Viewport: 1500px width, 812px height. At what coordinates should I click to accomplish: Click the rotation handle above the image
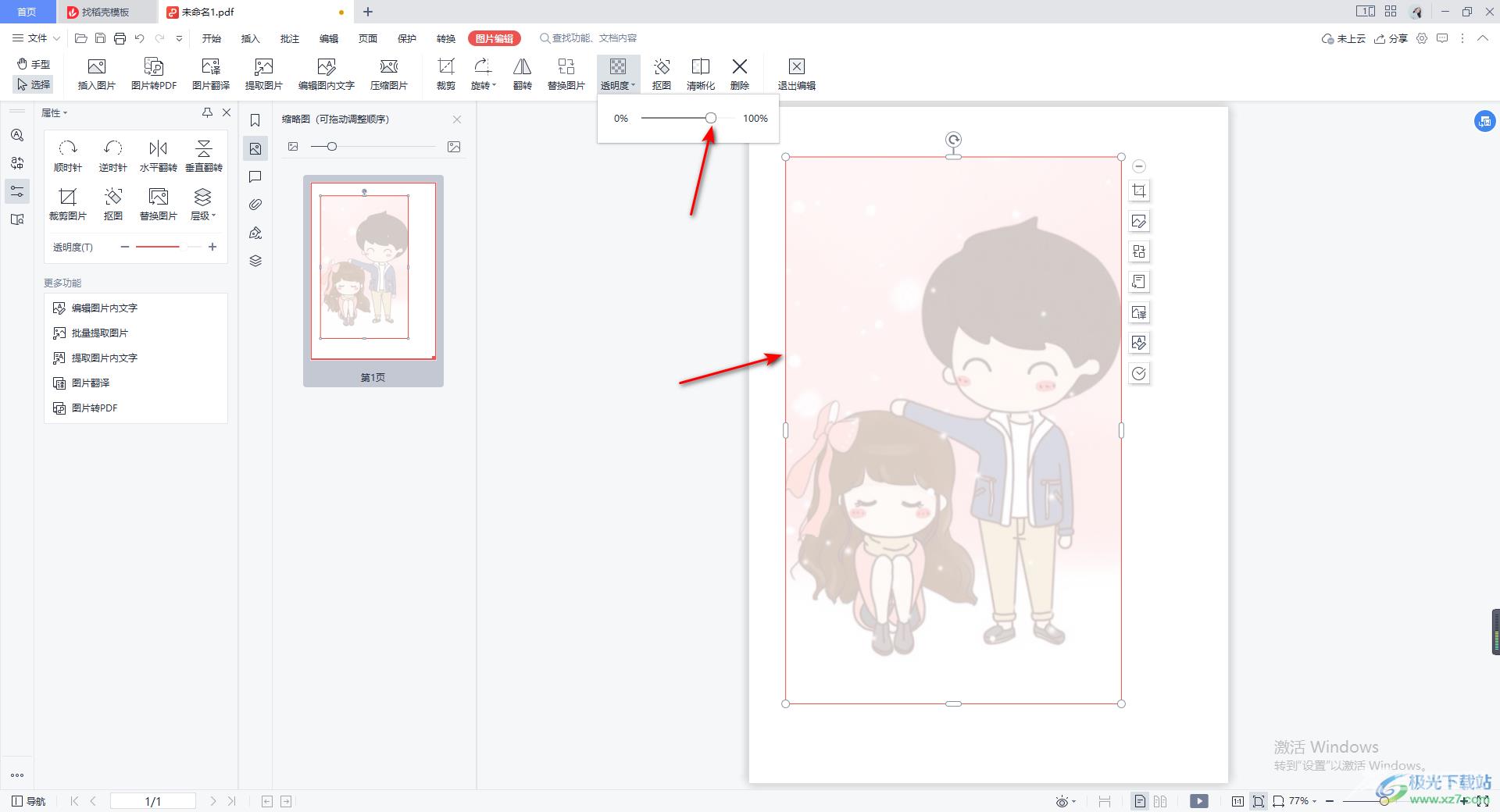(953, 140)
